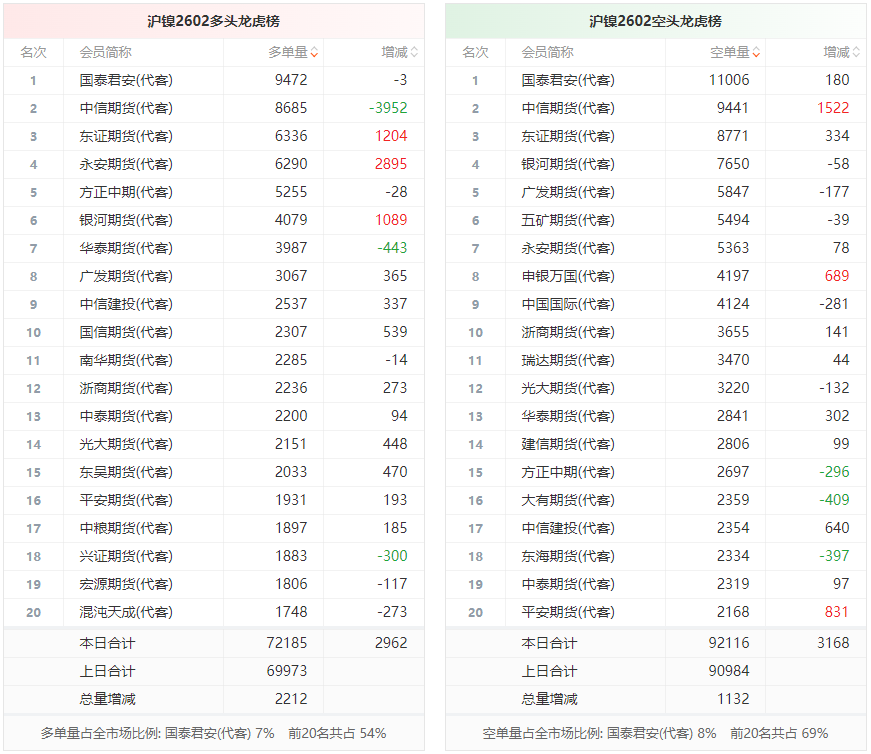Select 国泰君安(代客) in long table row 1
This screenshot has width=871, height=754.
click(x=126, y=80)
